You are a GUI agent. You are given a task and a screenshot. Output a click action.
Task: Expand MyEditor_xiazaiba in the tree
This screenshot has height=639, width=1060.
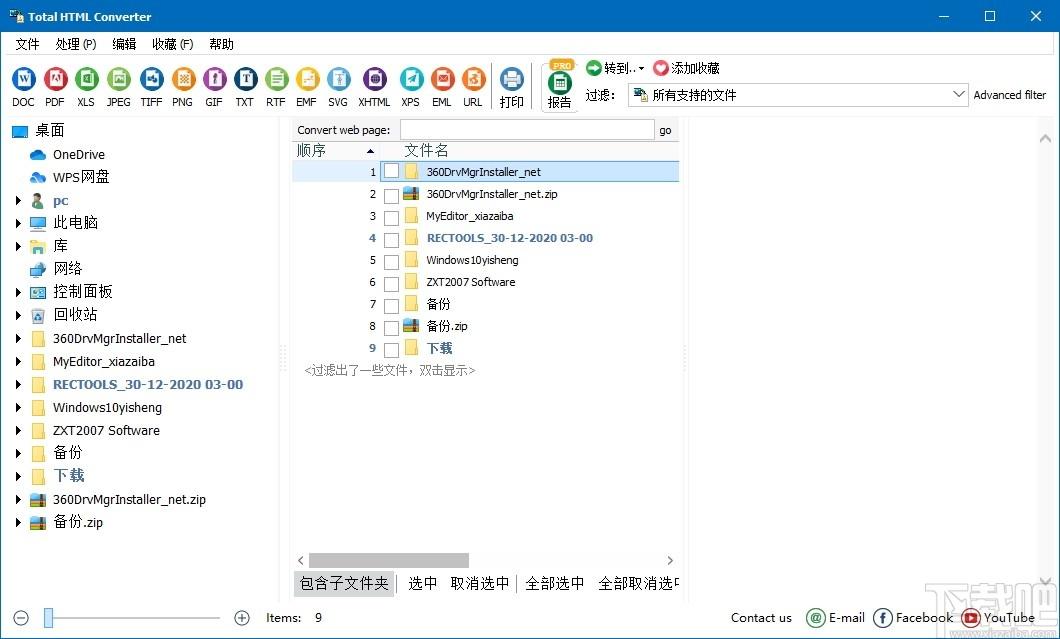pyautogui.click(x=18, y=362)
